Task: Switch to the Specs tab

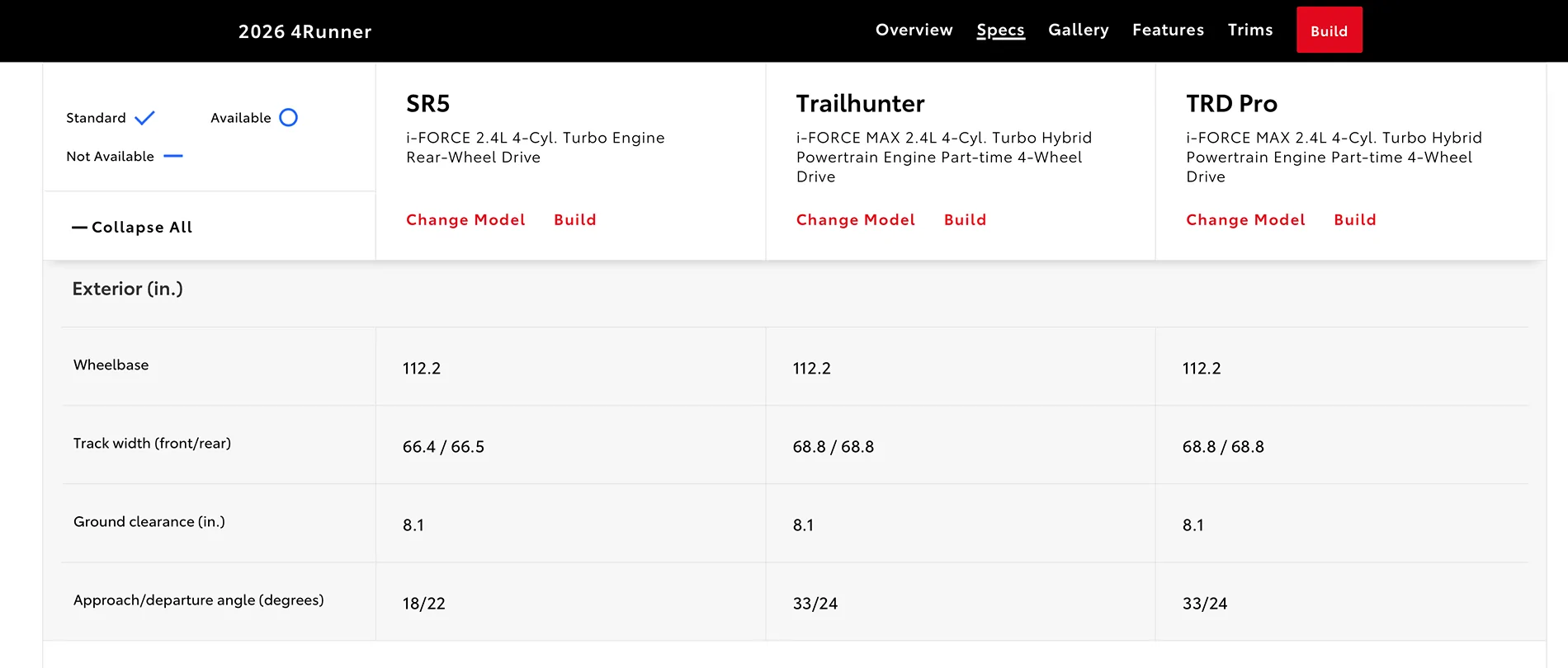Action: point(1000,31)
